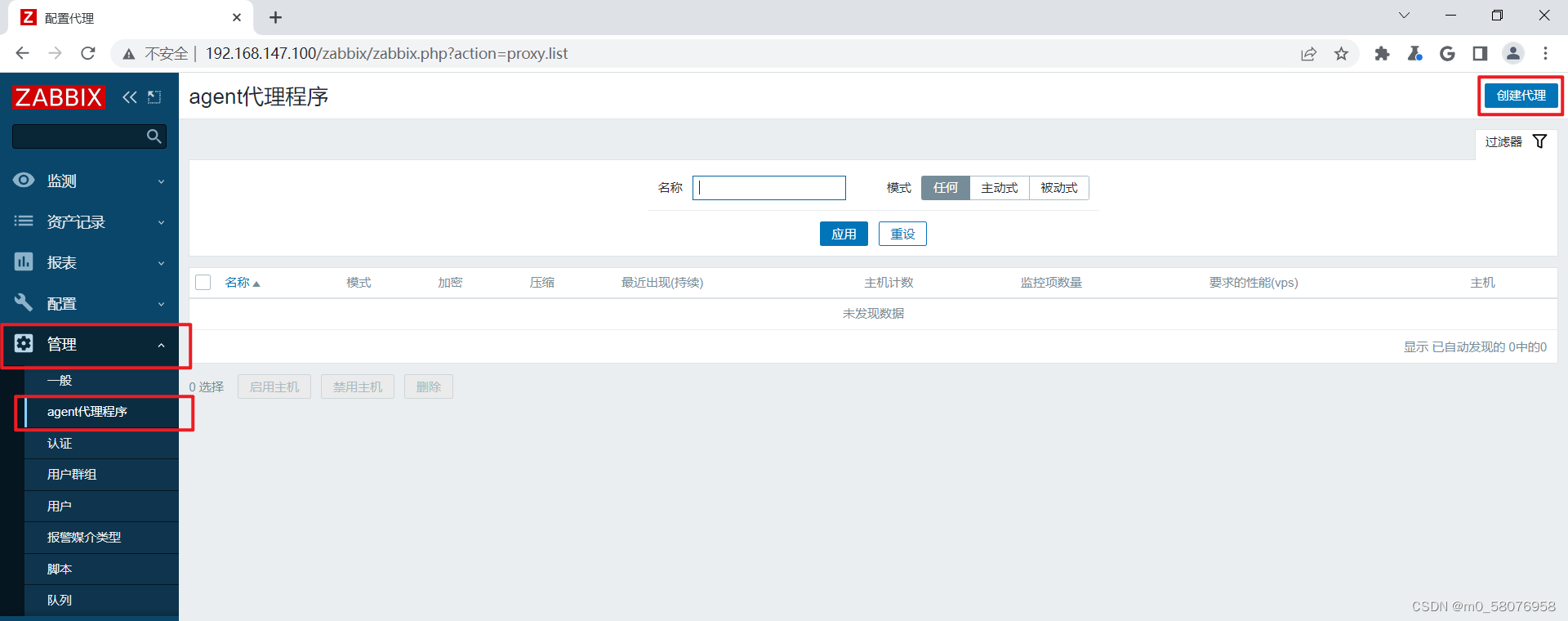The height and width of the screenshot is (621, 1568).
Task: Click the 创建代理 button
Action: tap(1521, 96)
